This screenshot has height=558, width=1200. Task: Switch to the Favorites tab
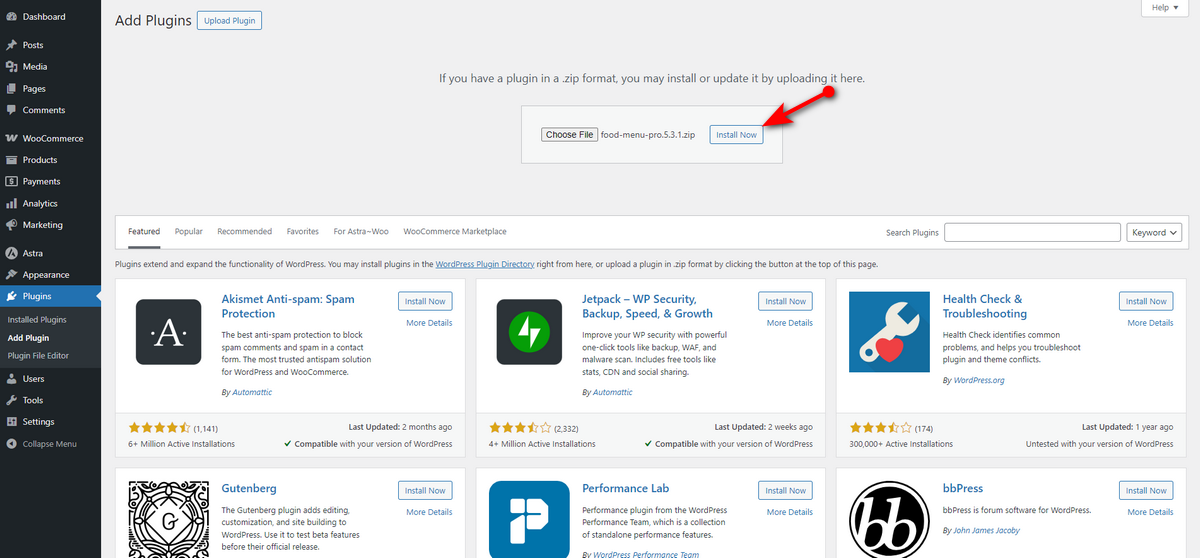[303, 231]
